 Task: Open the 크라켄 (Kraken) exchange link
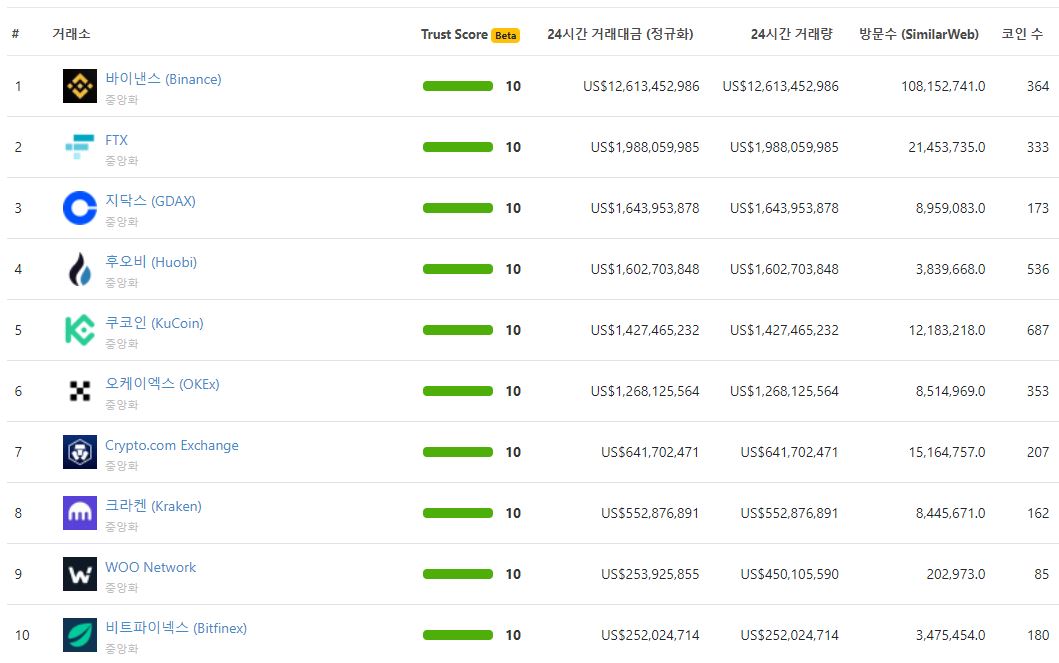click(x=153, y=506)
